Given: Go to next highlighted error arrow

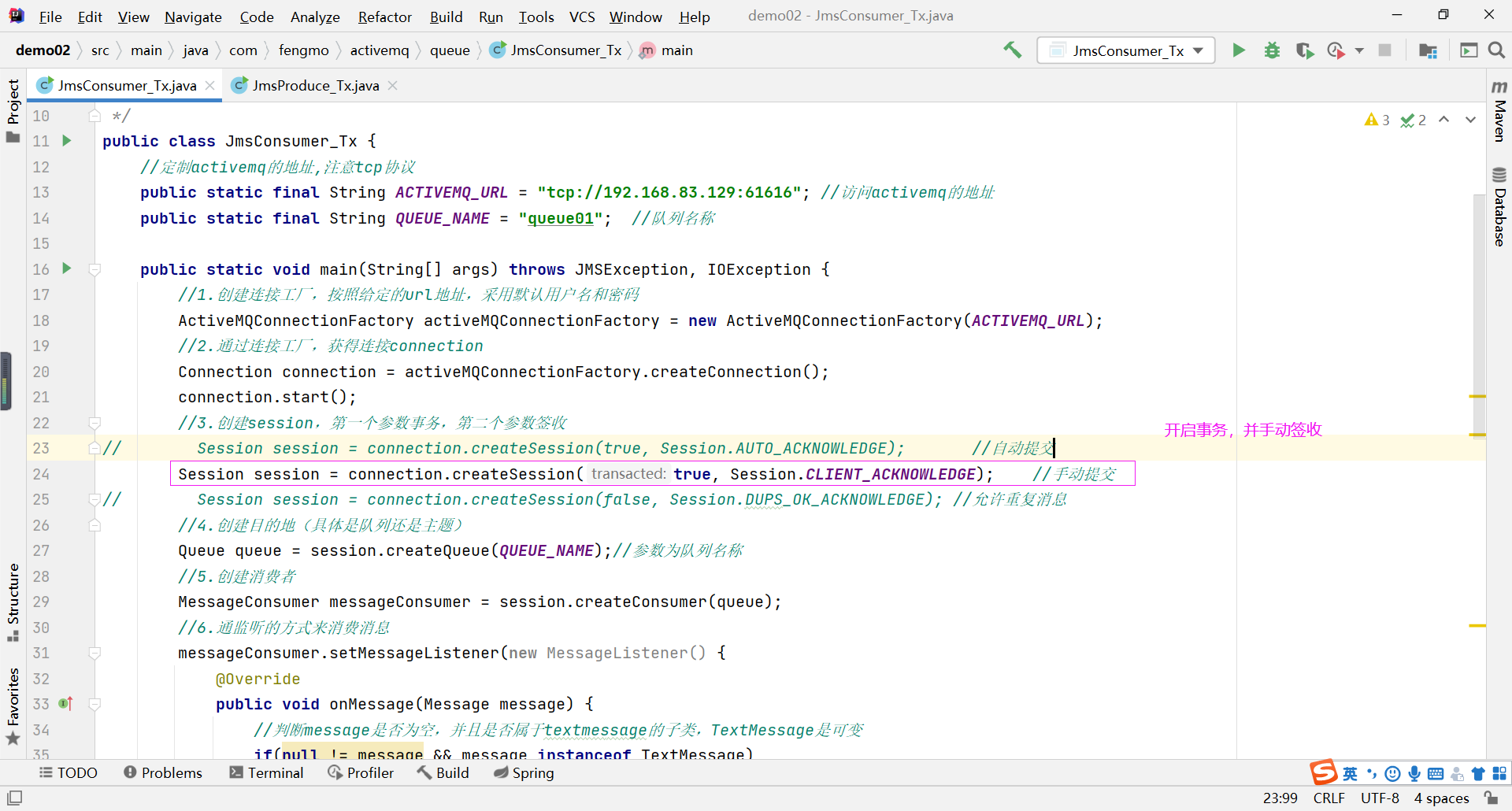Looking at the screenshot, I should (1470, 120).
